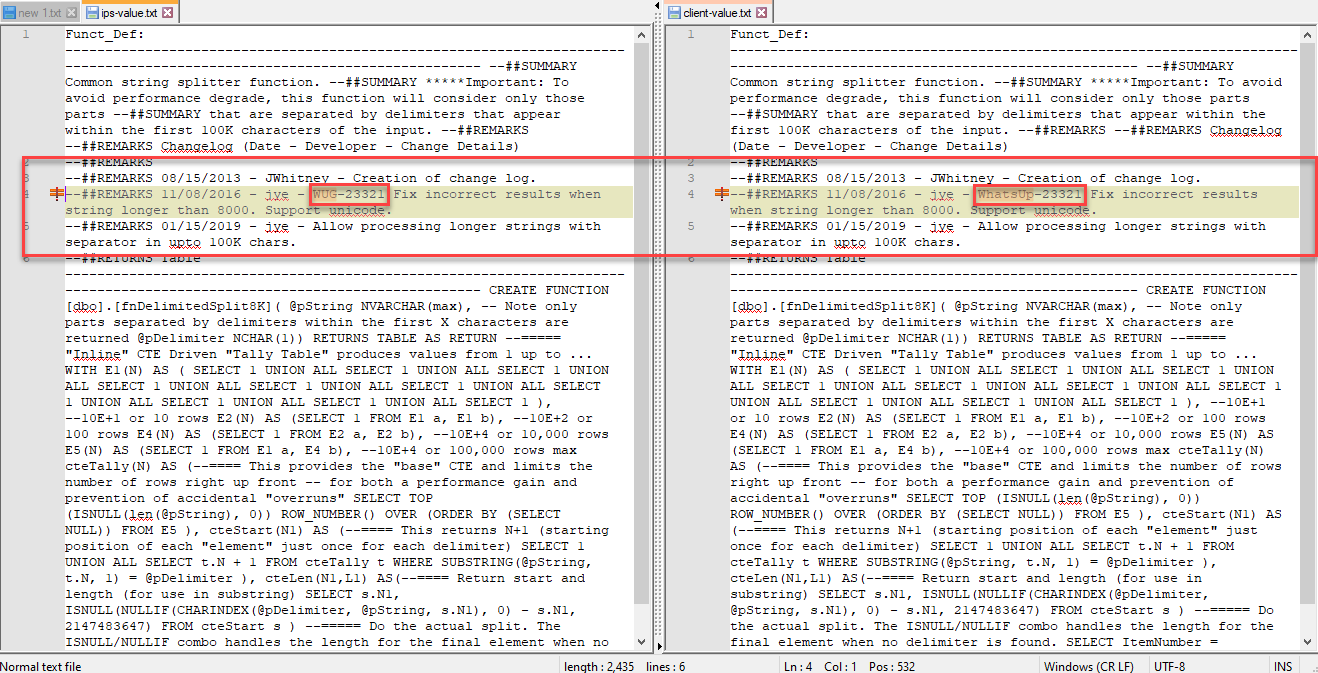Open the 'Windows (CR LF)' line ending selector
This screenshot has height=673, width=1318.
[x=1089, y=666]
